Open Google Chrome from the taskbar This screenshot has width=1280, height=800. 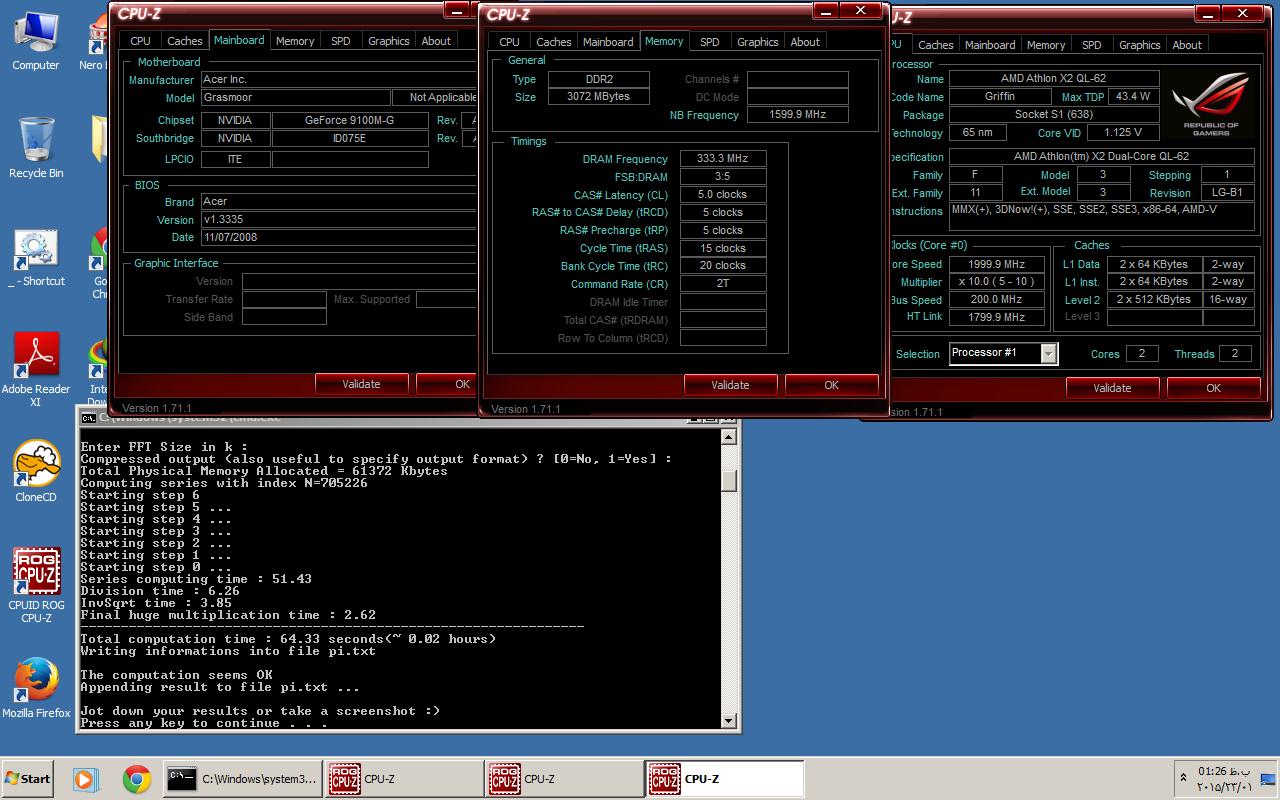tap(136, 779)
